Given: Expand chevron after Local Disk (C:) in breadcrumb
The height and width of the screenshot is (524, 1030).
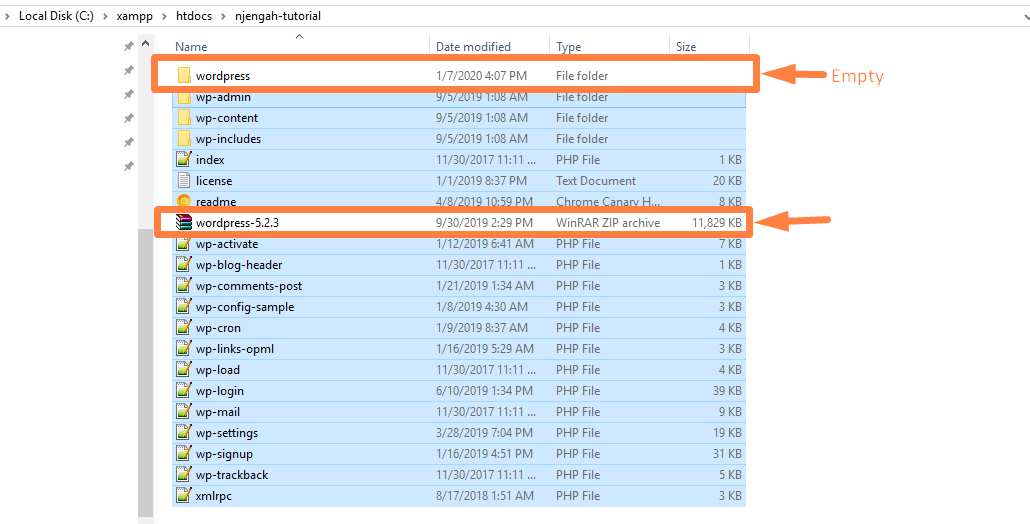Looking at the screenshot, I should pyautogui.click(x=105, y=16).
